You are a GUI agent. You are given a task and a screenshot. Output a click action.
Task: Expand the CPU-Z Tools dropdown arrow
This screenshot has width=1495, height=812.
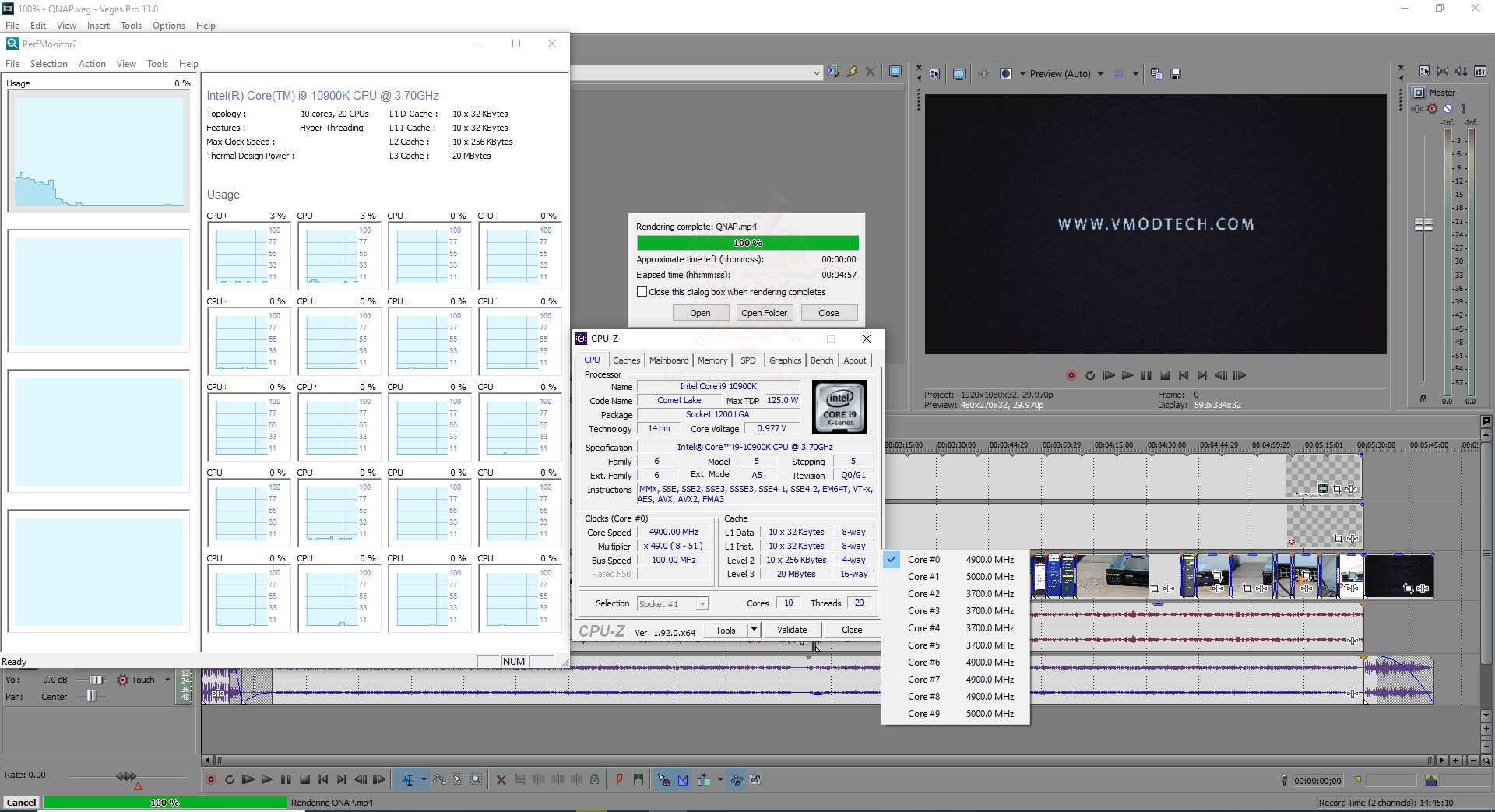(x=754, y=630)
